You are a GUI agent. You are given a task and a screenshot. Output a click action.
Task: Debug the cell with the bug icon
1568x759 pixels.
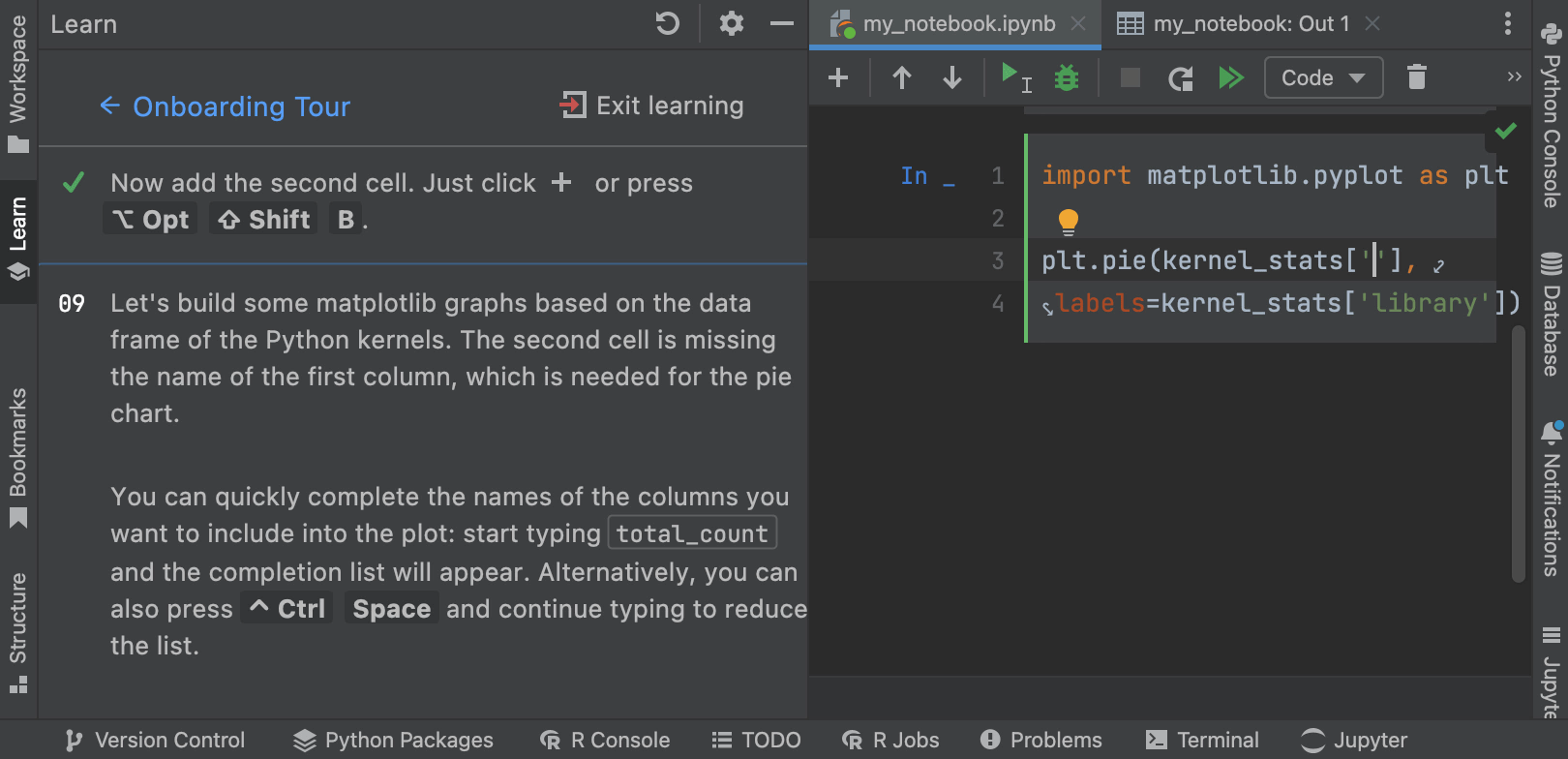pyautogui.click(x=1067, y=77)
